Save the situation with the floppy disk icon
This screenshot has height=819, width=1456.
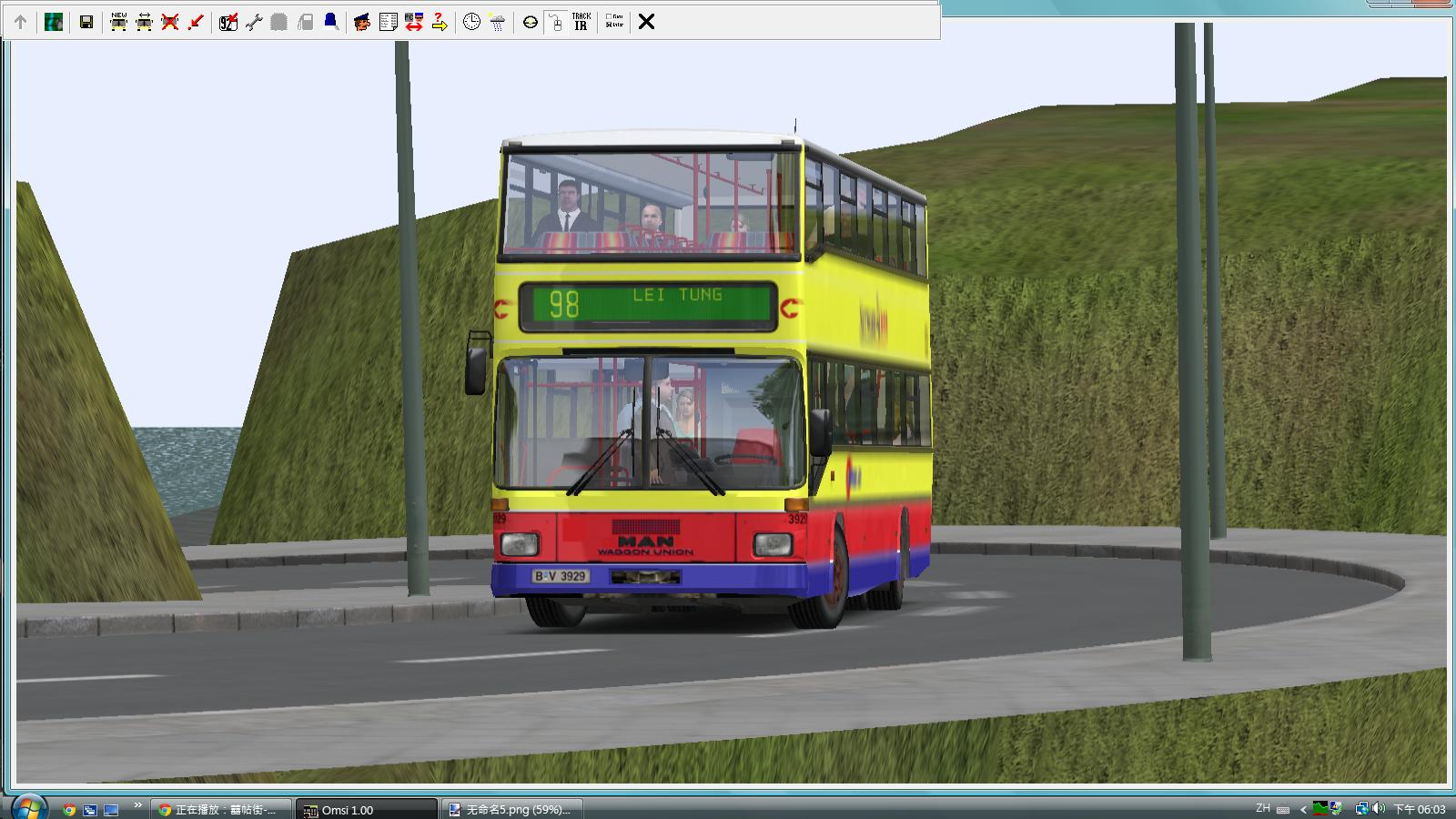coord(86,22)
